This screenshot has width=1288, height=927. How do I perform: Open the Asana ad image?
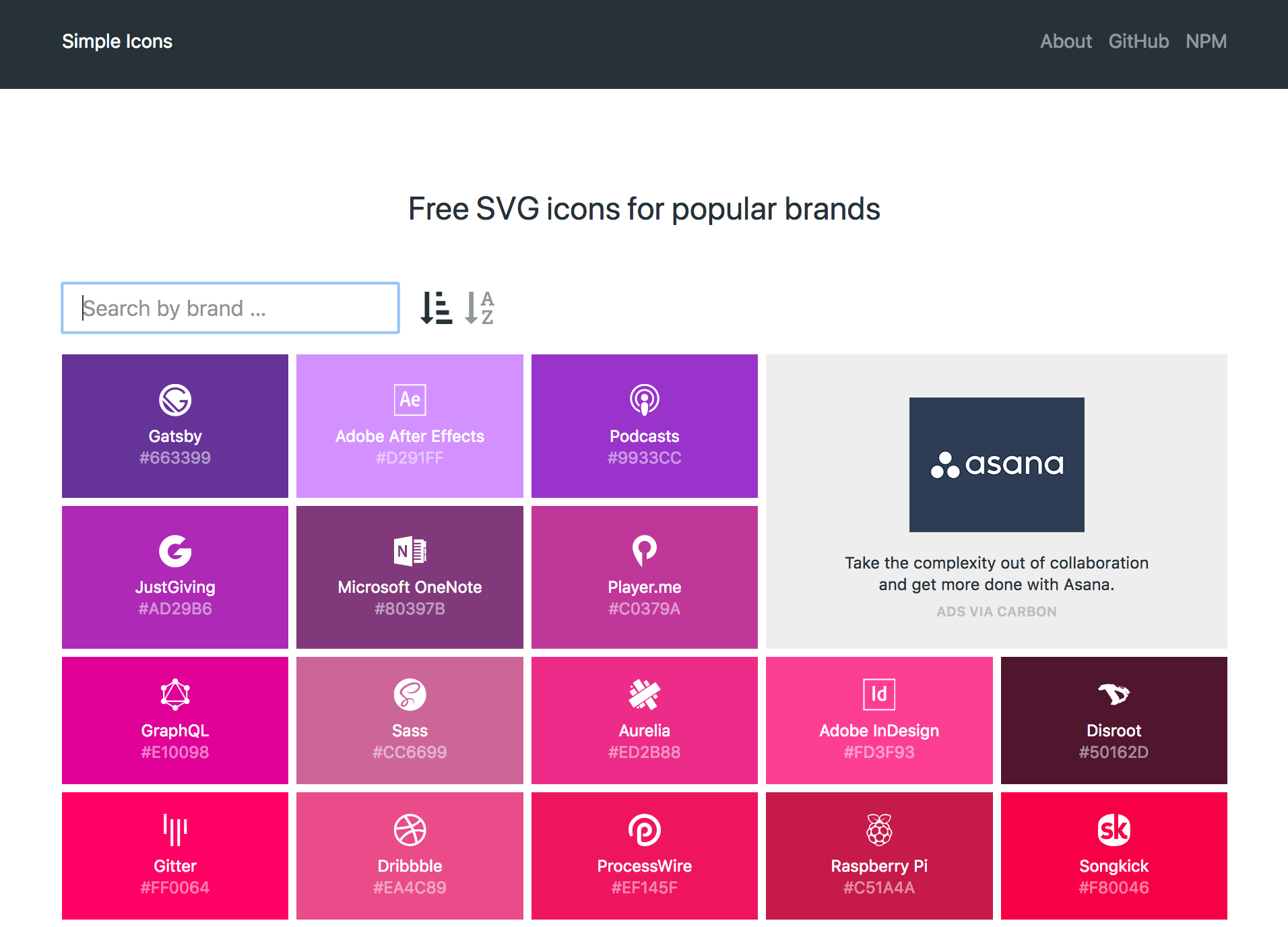(996, 465)
